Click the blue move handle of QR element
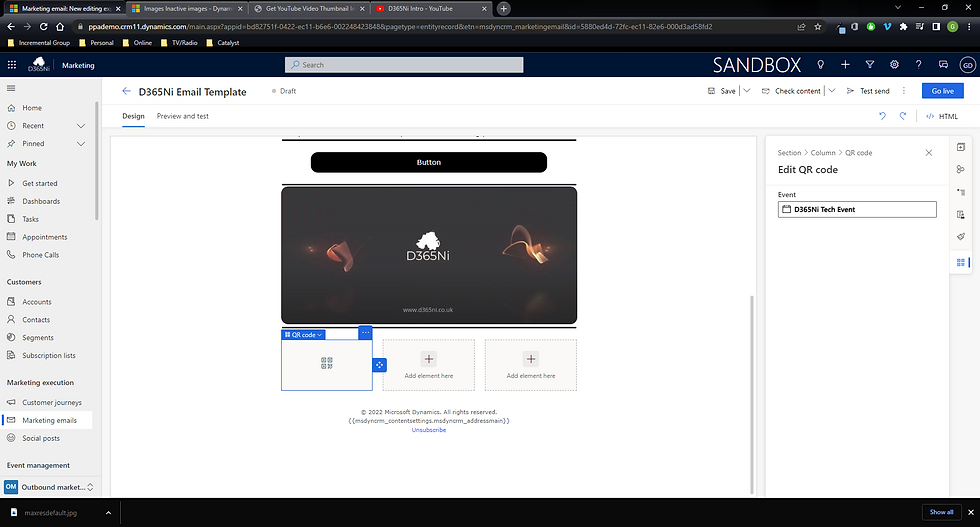The width and height of the screenshot is (980, 527). coord(379,365)
